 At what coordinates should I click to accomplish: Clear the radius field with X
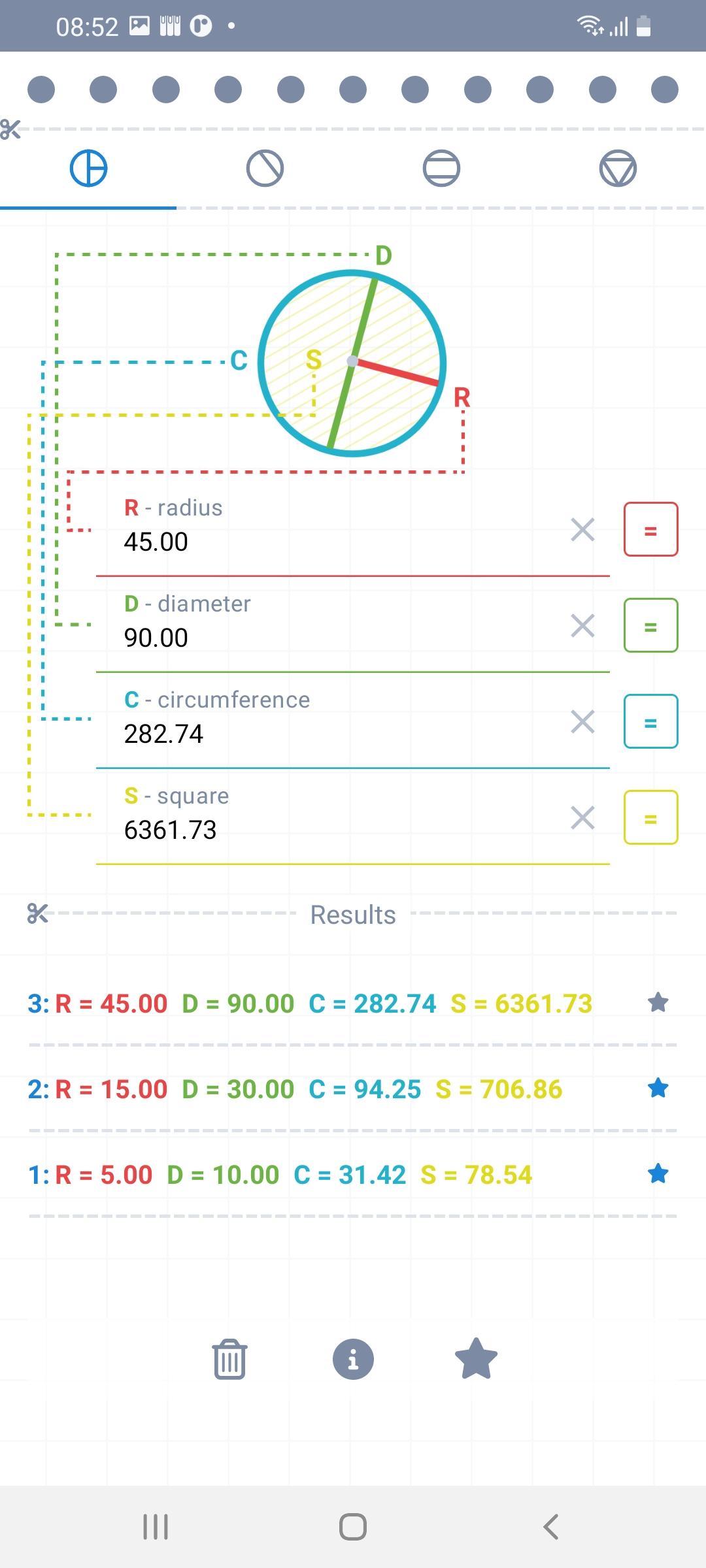click(582, 530)
